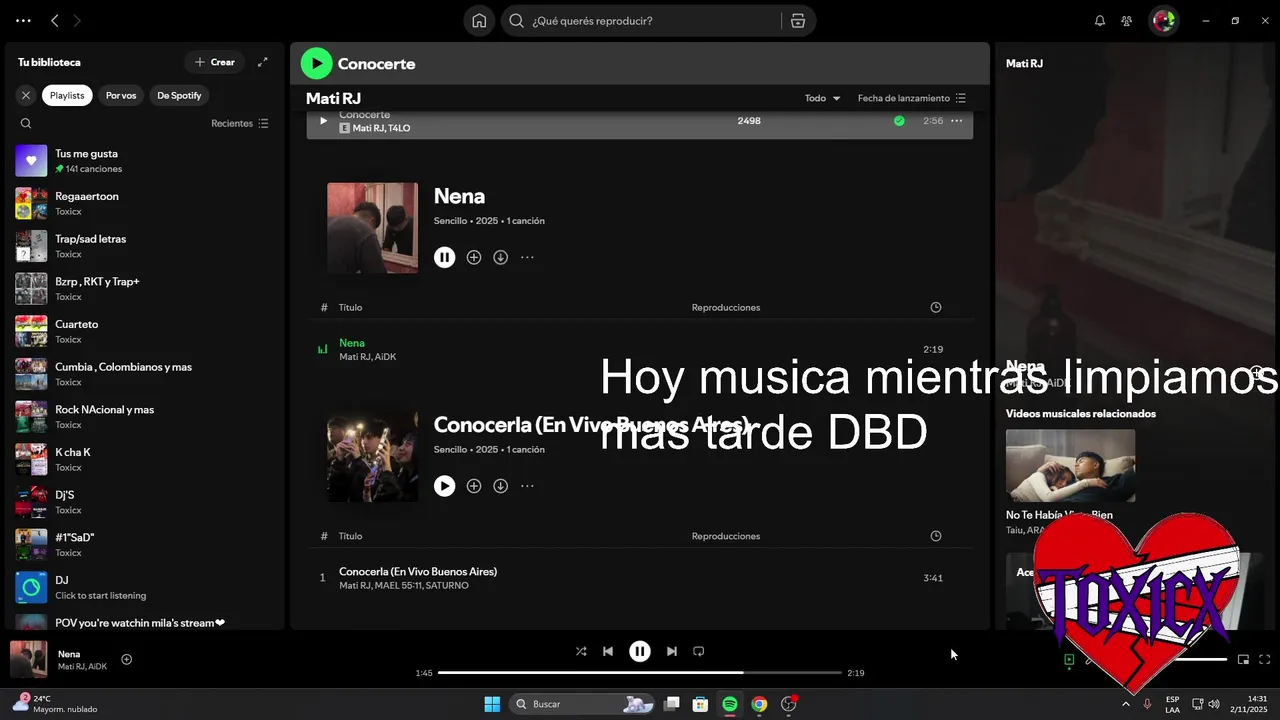The image size is (1280, 720).
Task: Open the Nena single title link
Action: (x=459, y=196)
